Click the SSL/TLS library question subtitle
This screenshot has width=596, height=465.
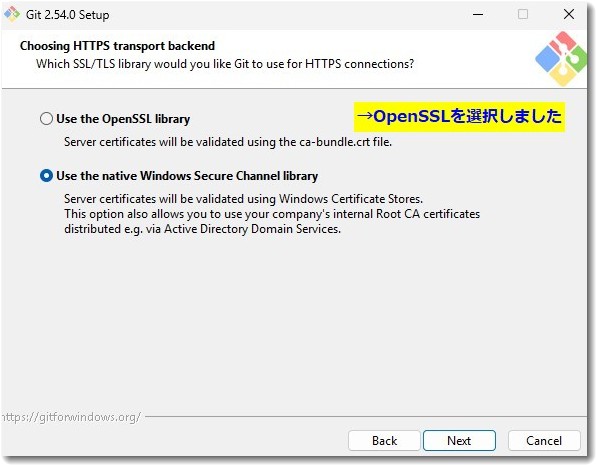pos(225,64)
